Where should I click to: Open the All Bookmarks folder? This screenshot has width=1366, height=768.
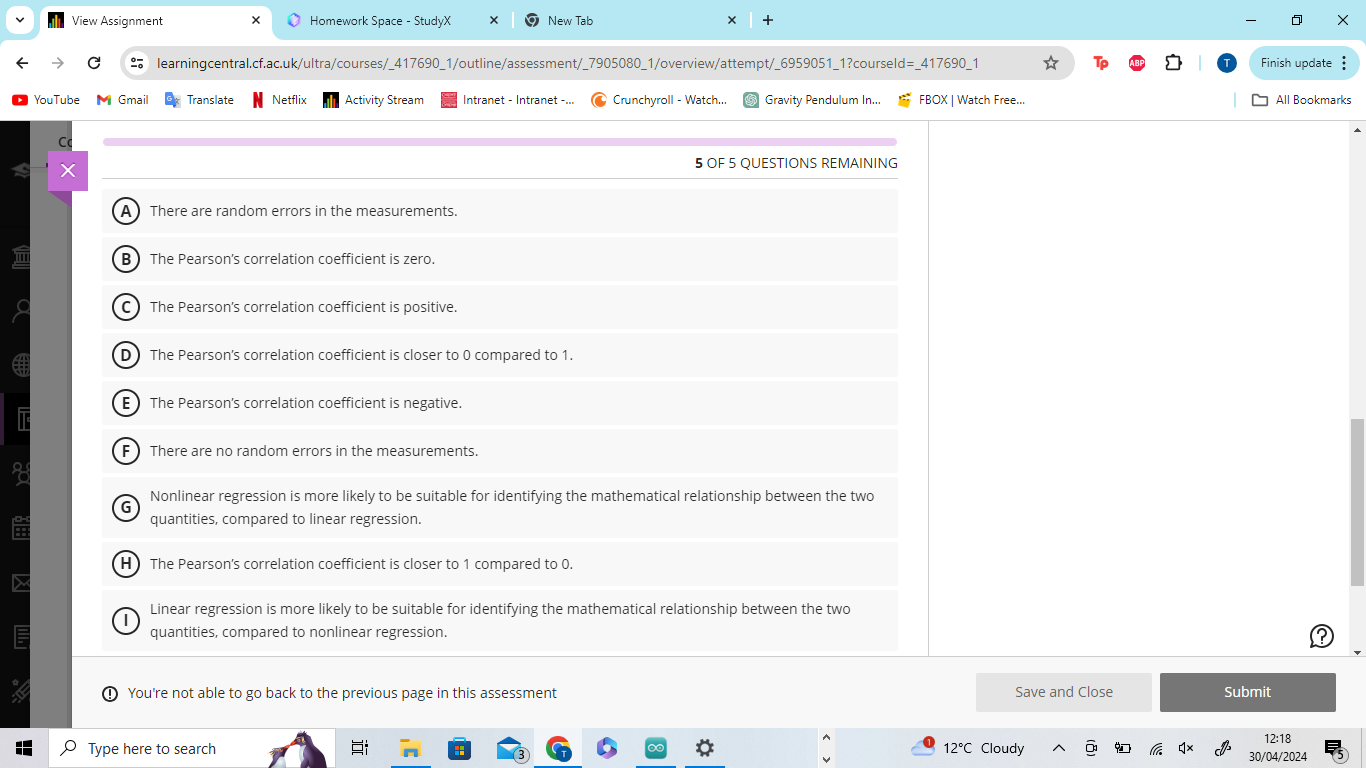tap(1301, 100)
